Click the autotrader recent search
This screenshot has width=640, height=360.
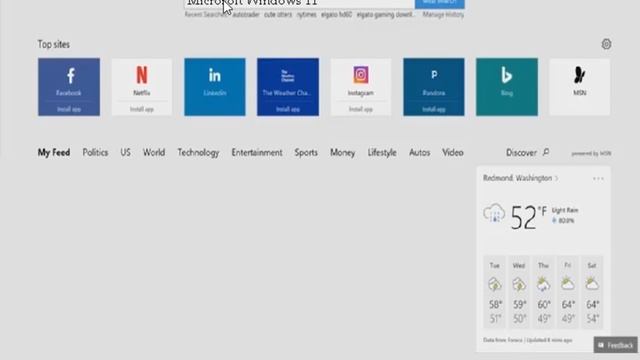246,15
